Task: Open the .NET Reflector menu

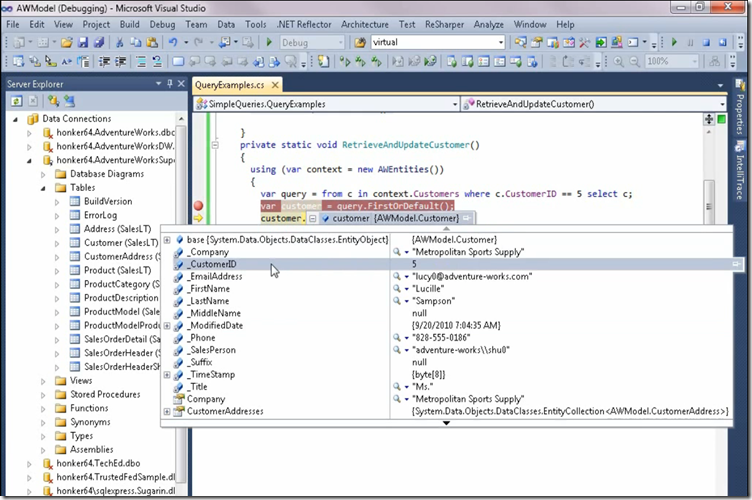Action: [304, 24]
